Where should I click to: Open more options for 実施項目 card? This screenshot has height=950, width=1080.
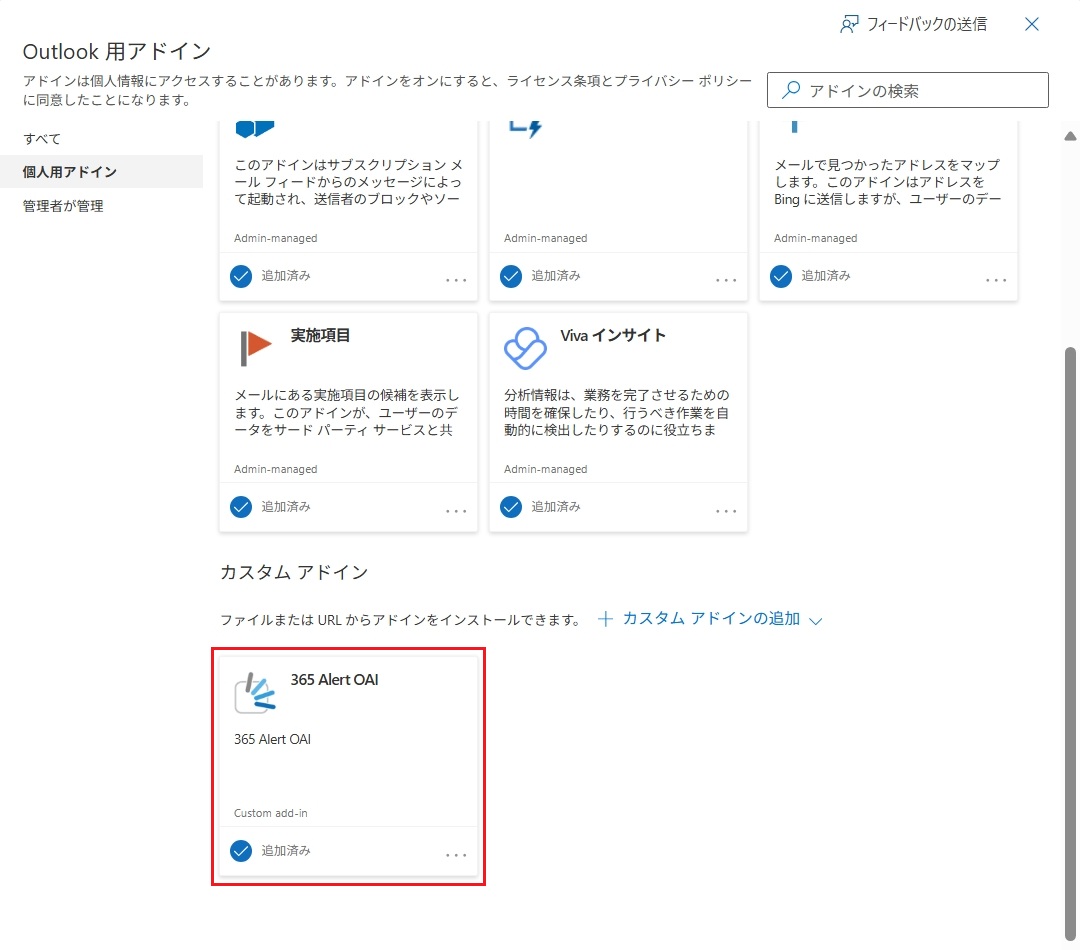[456, 511]
